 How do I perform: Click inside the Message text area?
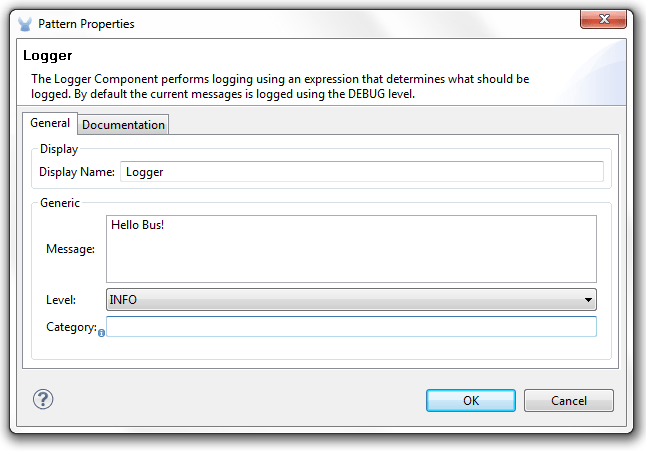[x=351, y=248]
